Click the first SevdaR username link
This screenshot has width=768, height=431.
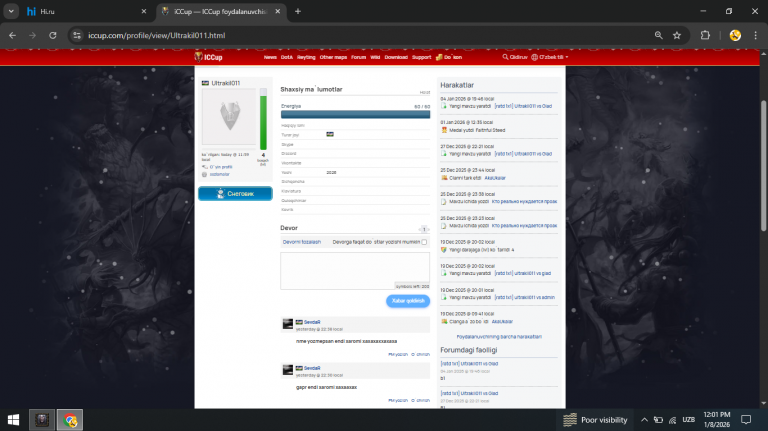click(312, 322)
